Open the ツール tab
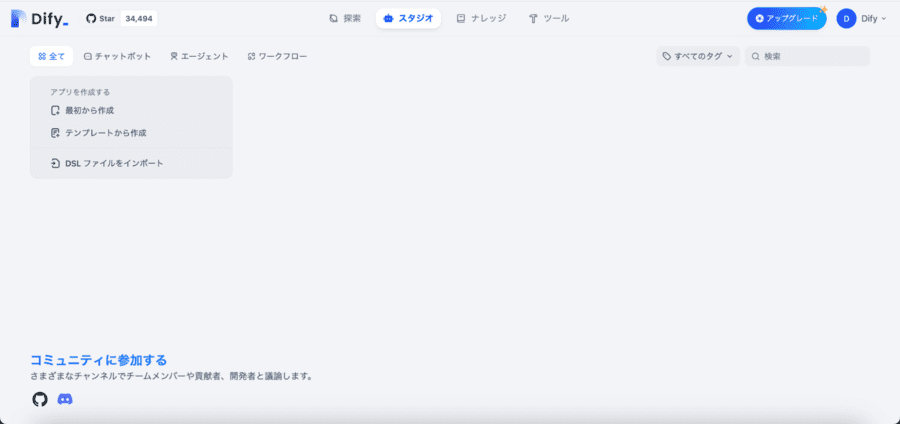 pyautogui.click(x=549, y=18)
